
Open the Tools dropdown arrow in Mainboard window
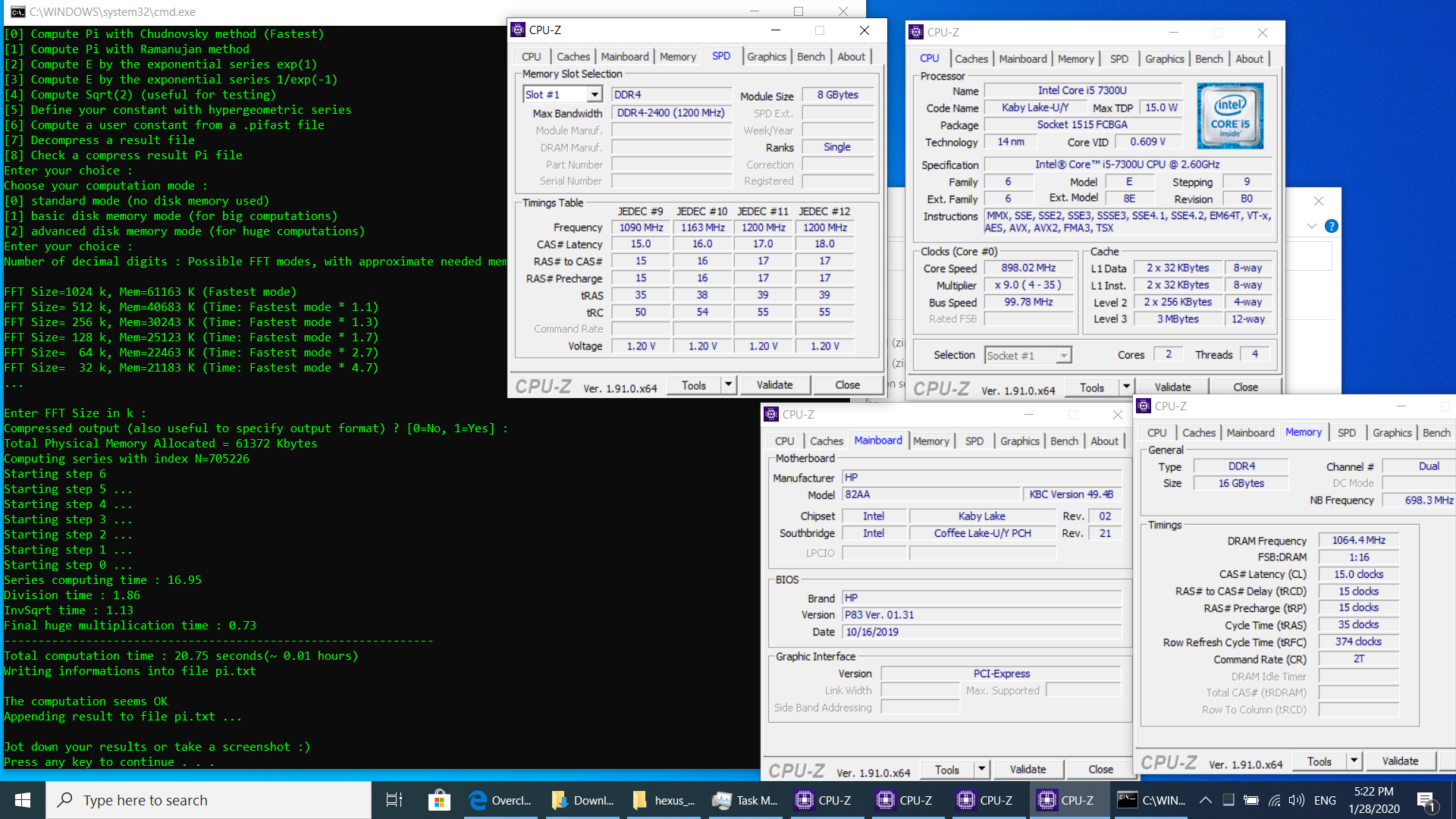point(981,770)
